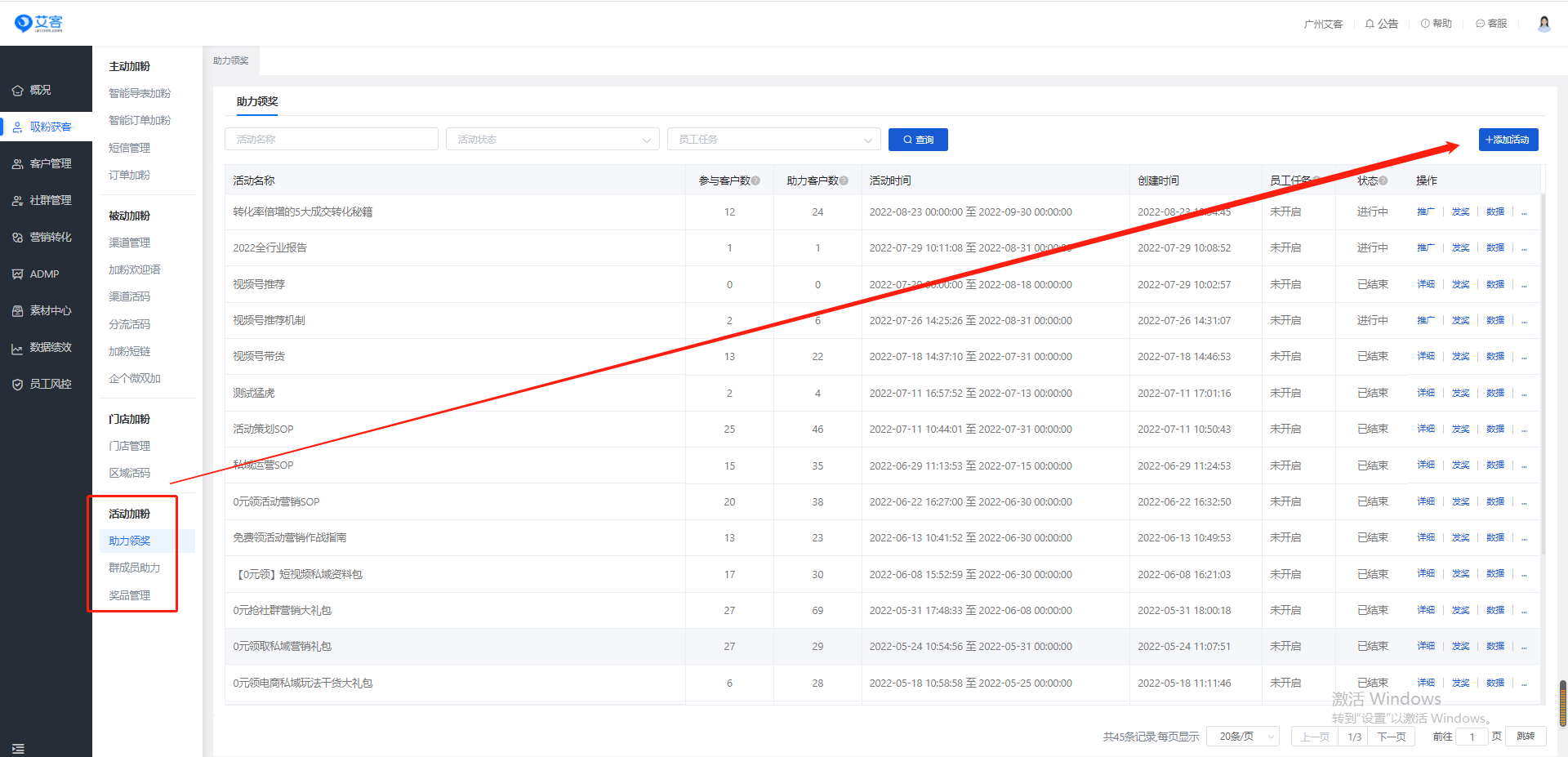This screenshot has height=757, width=1568.
Task: Open 渠道管理 submenu item
Action: click(x=130, y=243)
